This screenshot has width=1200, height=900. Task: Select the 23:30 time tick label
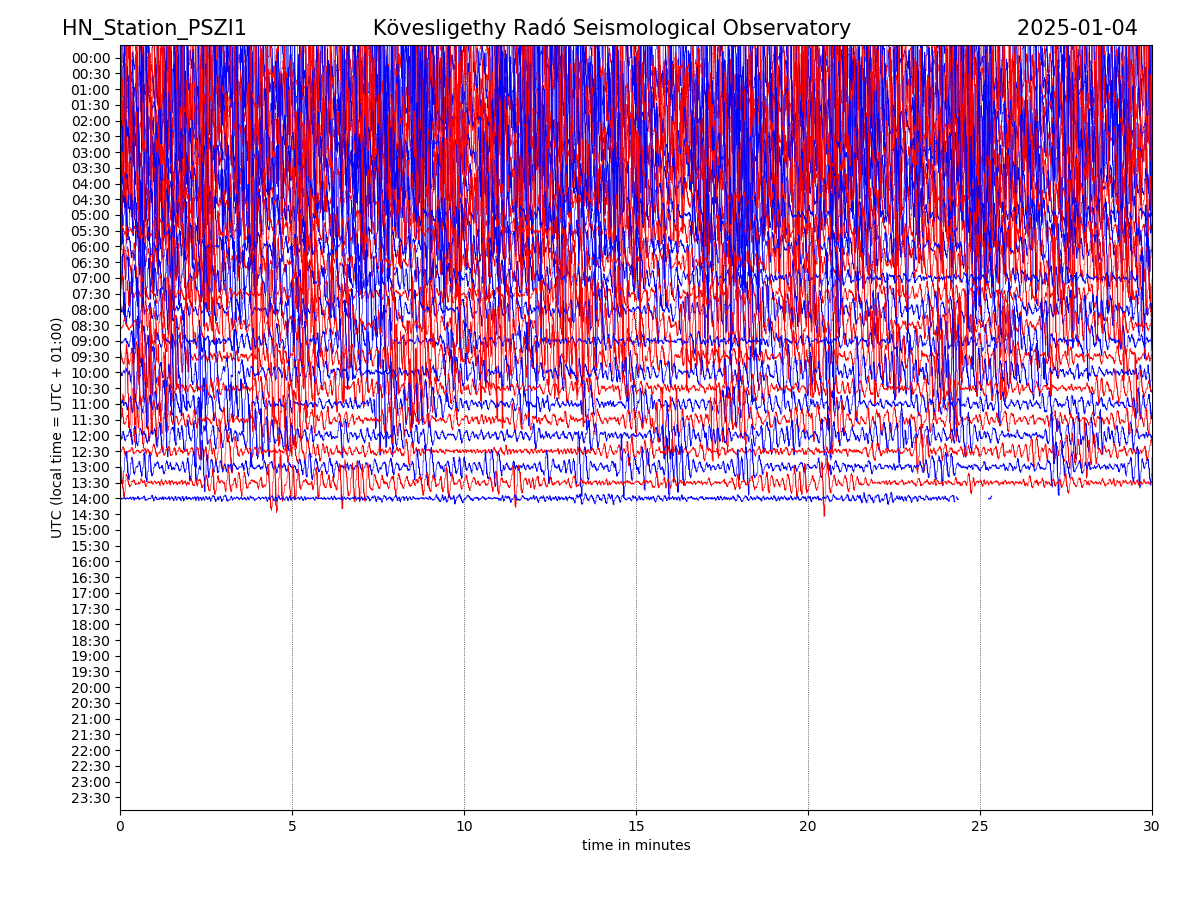[91, 798]
